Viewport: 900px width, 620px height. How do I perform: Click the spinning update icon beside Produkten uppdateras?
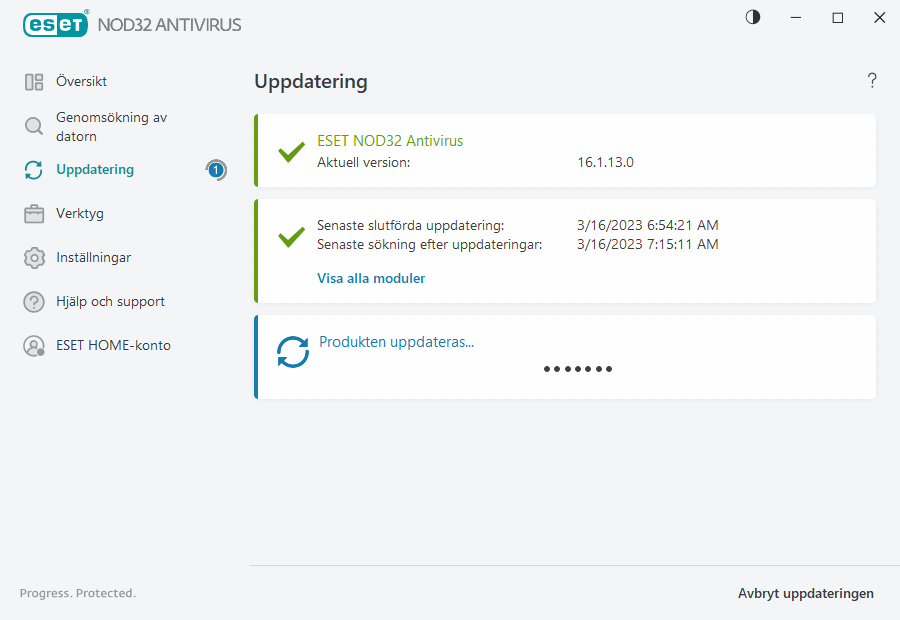coord(293,352)
